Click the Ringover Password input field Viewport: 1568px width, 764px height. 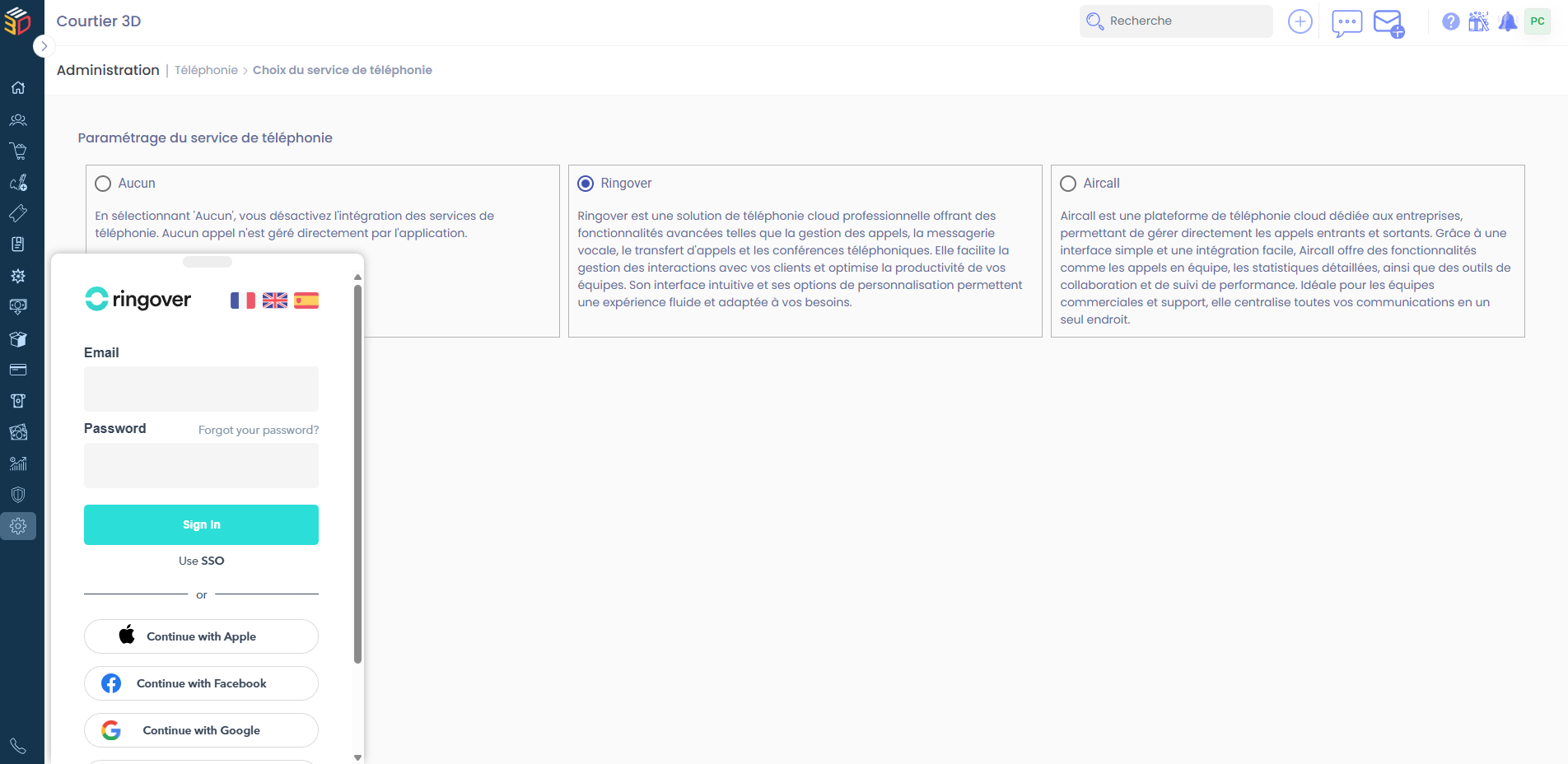click(x=201, y=466)
